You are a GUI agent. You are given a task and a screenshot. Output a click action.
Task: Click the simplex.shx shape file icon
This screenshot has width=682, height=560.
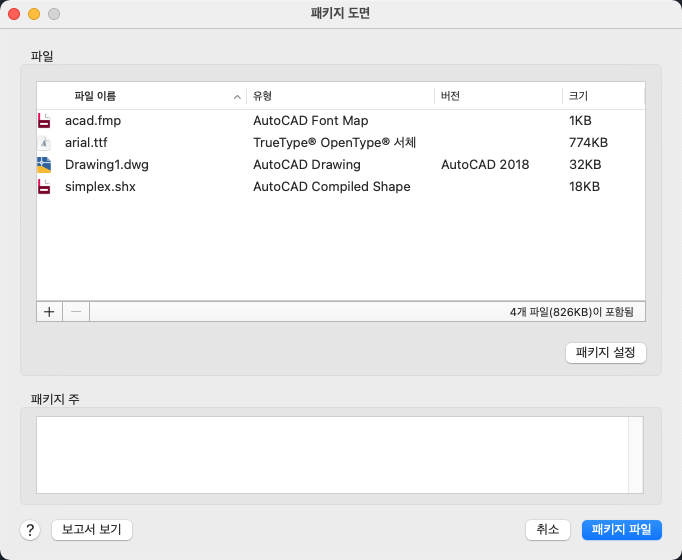(x=44, y=187)
